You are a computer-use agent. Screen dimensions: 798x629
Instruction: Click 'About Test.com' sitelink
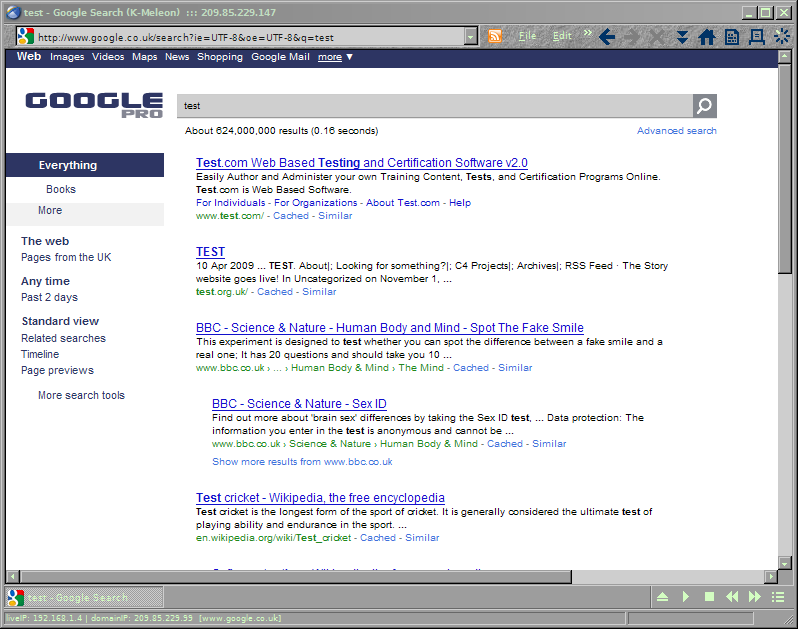pos(403,203)
